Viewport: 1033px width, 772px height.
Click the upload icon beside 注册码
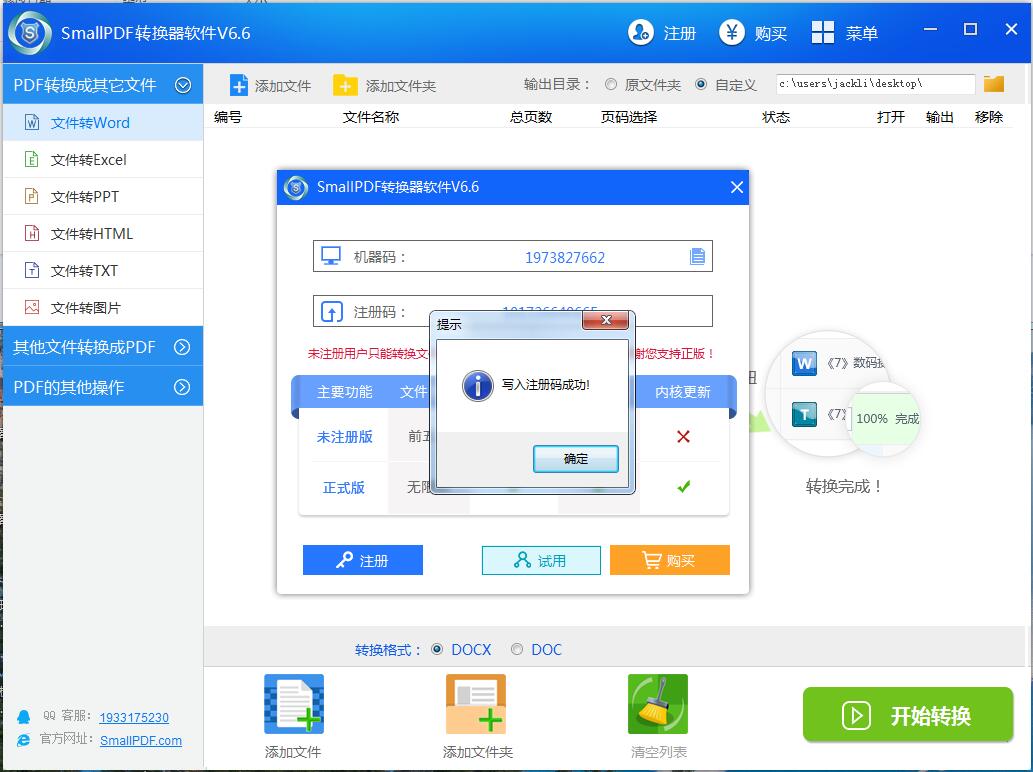coord(331,311)
